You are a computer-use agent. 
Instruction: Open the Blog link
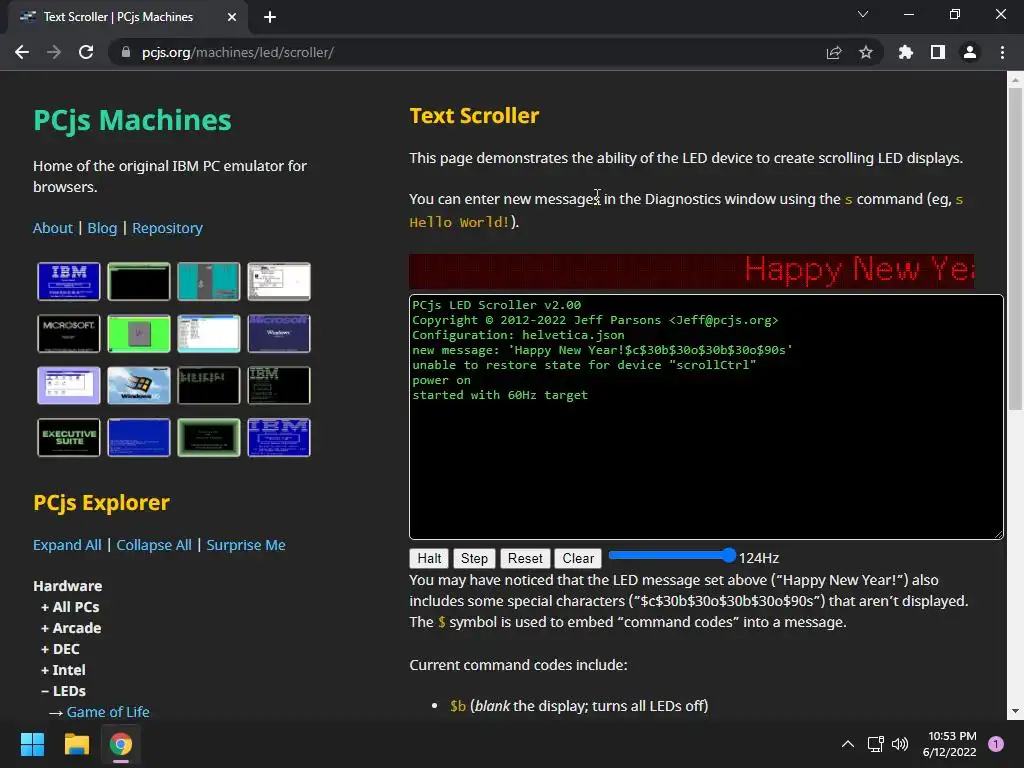pyautogui.click(x=103, y=228)
